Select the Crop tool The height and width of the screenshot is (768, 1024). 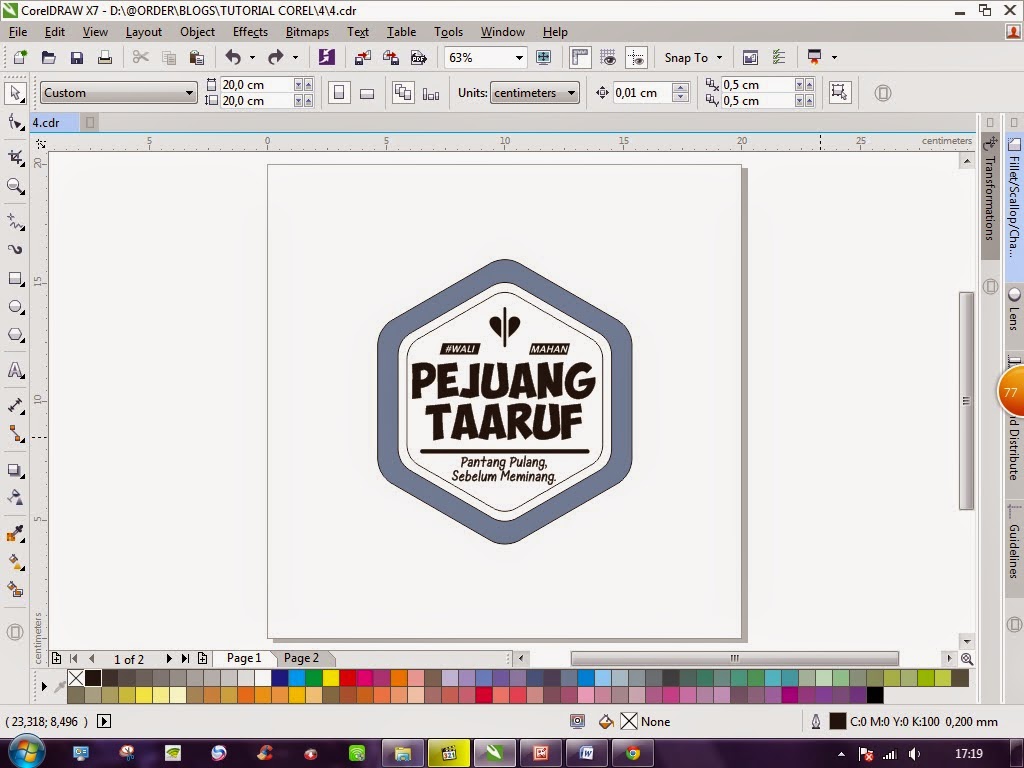pyautogui.click(x=15, y=157)
